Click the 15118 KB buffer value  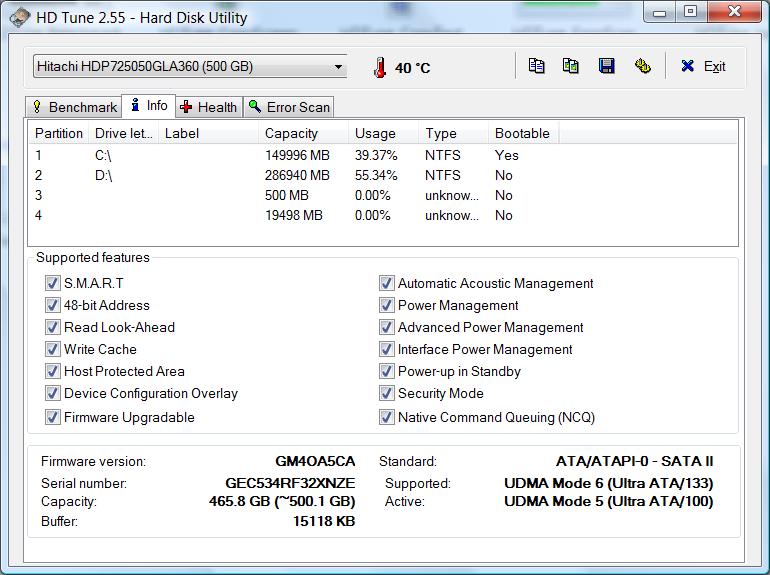pos(324,521)
